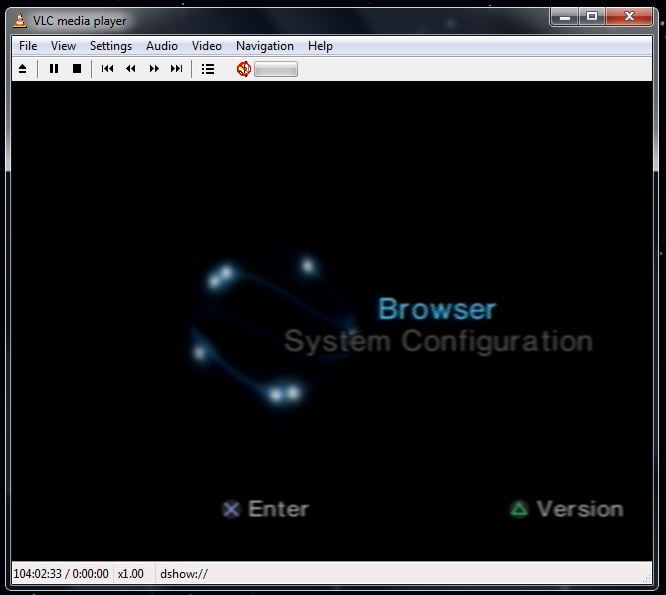Click the Eject button in the toolbar
This screenshot has width=666, height=595.
(23, 69)
